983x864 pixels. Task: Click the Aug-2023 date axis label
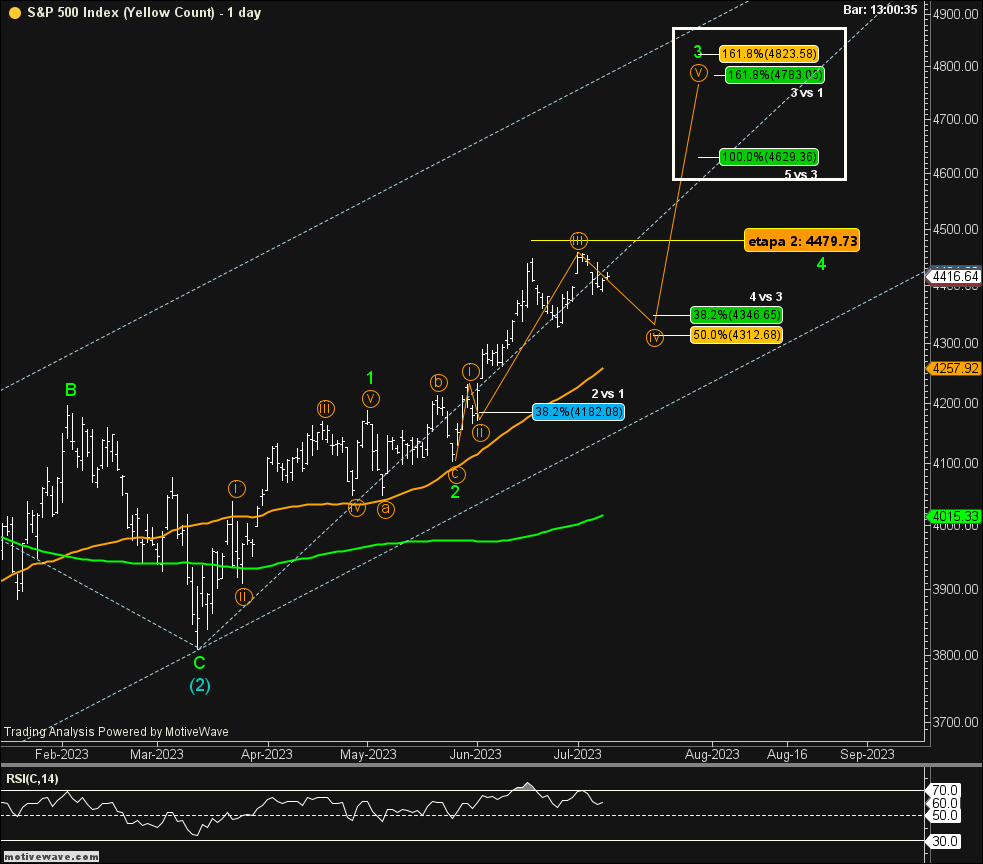pyautogui.click(x=712, y=754)
